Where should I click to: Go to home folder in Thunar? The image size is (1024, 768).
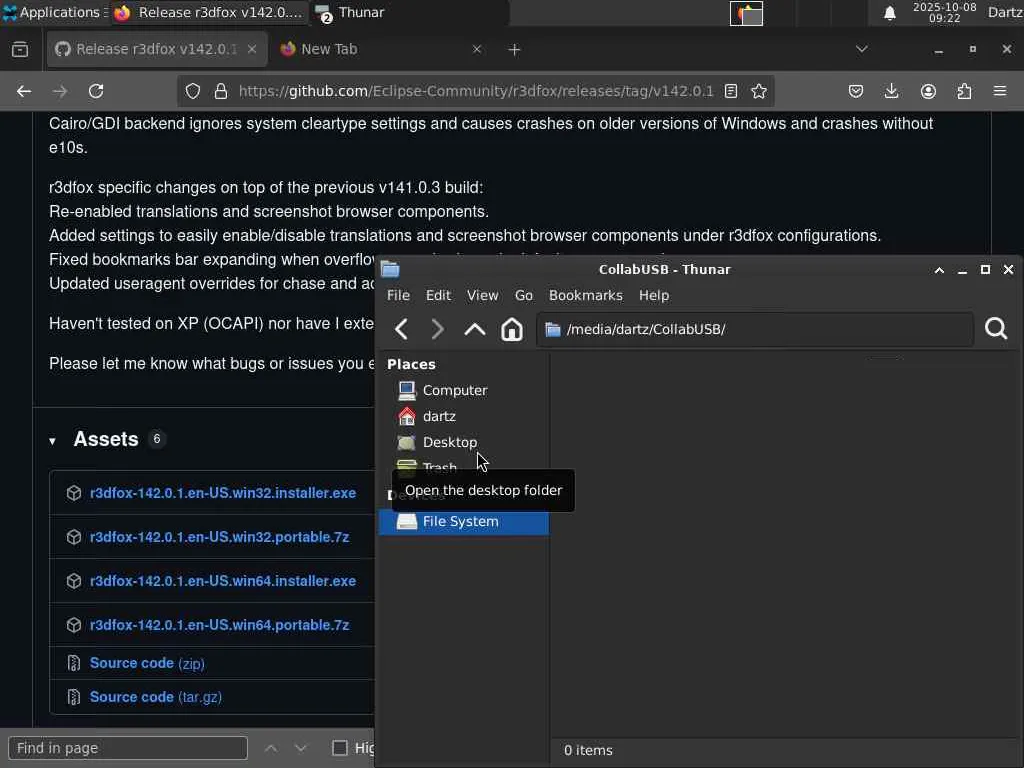[512, 329]
